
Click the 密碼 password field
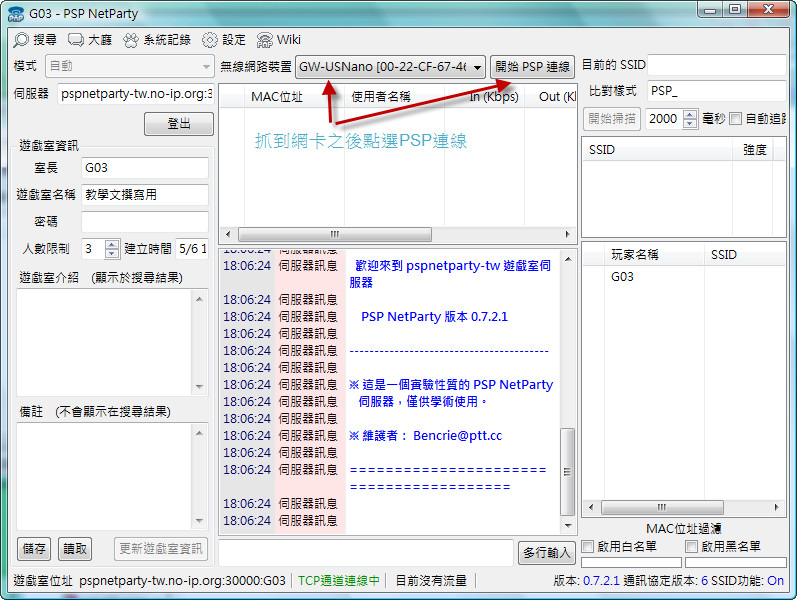pyautogui.click(x=145, y=222)
